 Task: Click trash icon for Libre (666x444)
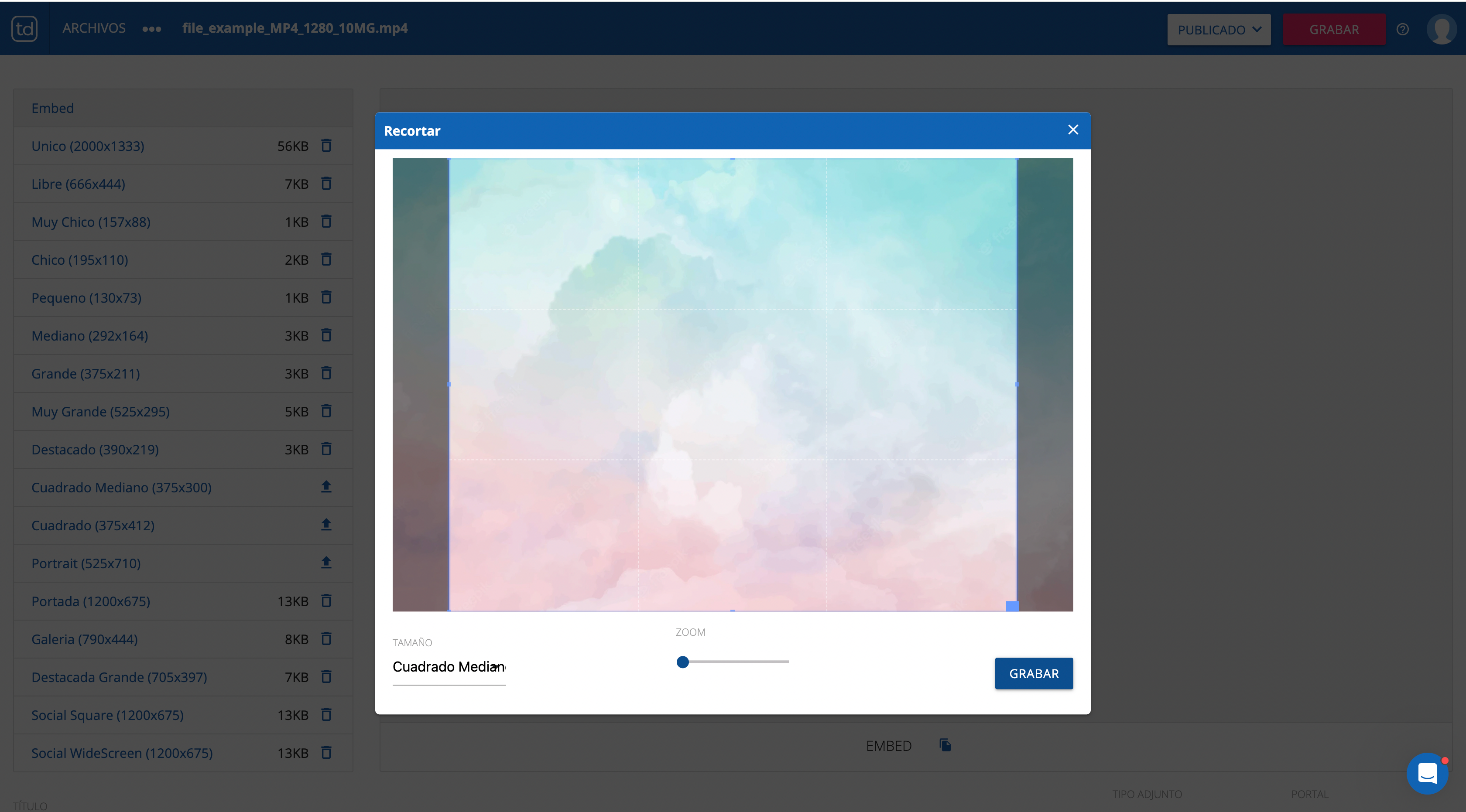point(326,184)
